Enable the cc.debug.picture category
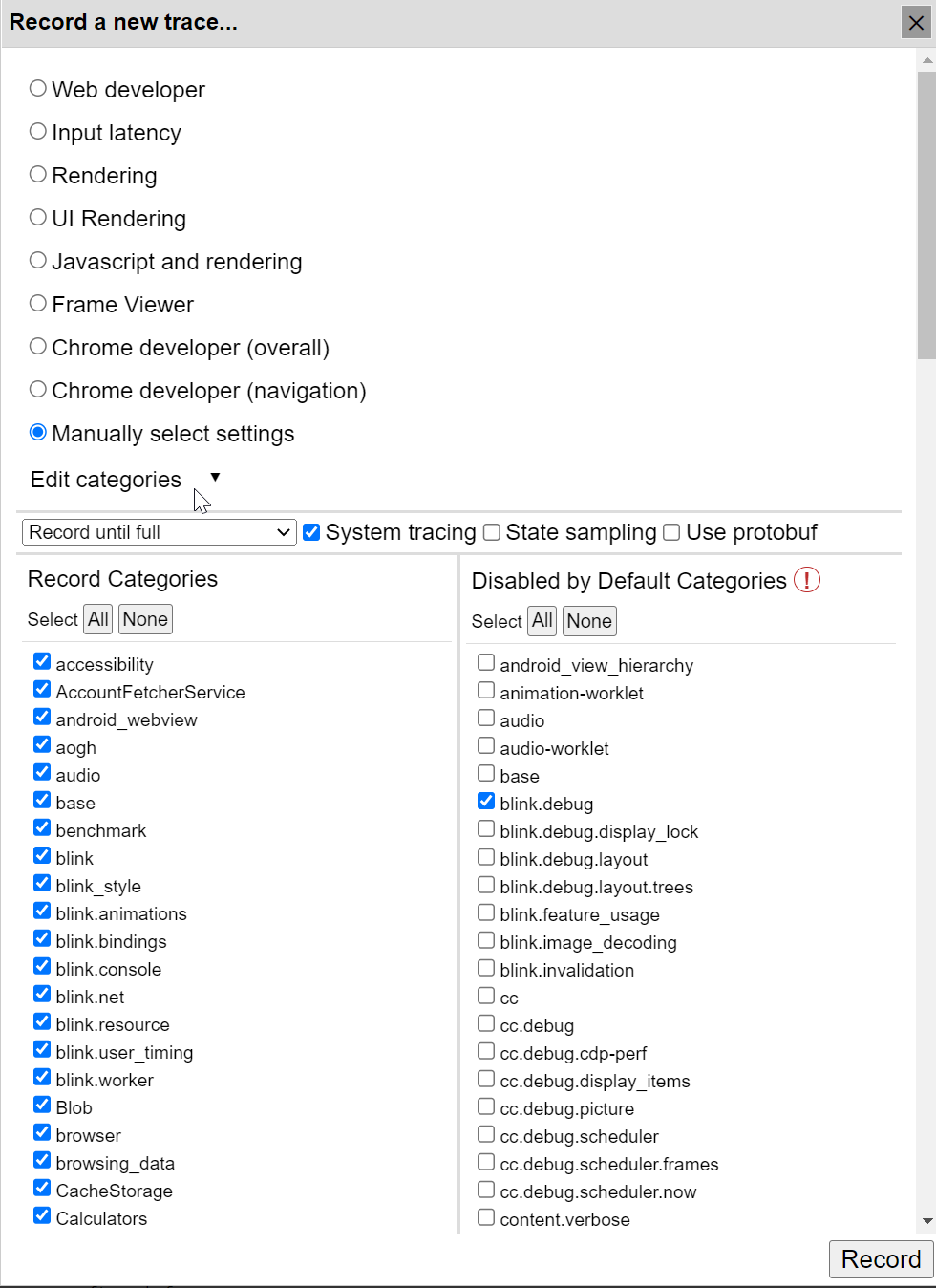 [486, 1106]
